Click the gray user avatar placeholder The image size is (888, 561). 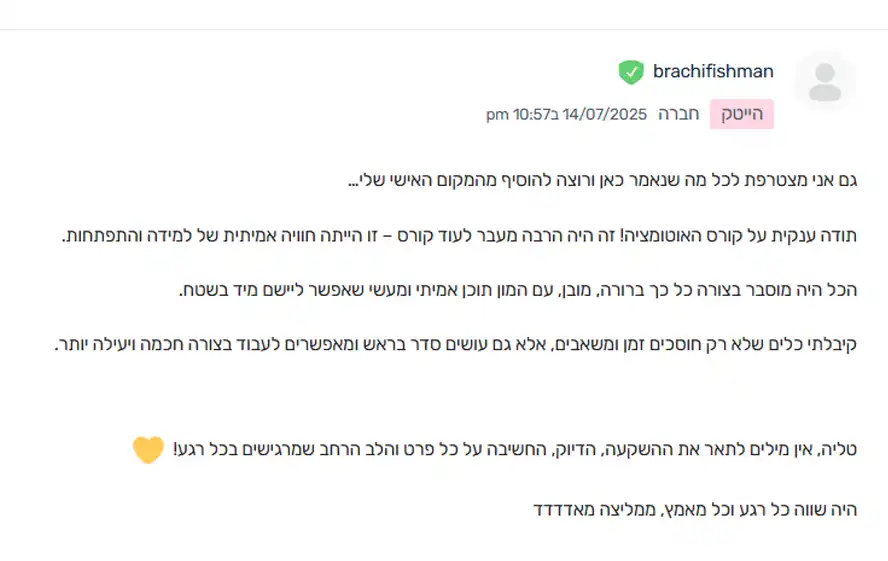tap(825, 82)
